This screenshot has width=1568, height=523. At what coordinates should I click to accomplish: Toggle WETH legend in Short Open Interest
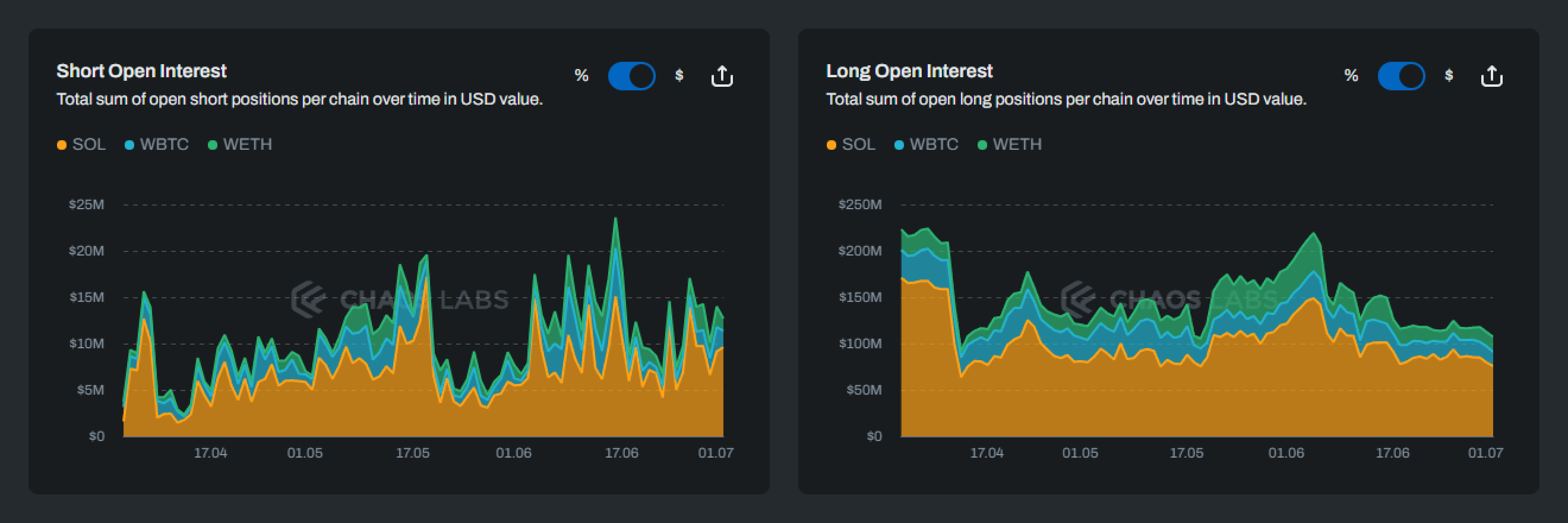pos(240,144)
